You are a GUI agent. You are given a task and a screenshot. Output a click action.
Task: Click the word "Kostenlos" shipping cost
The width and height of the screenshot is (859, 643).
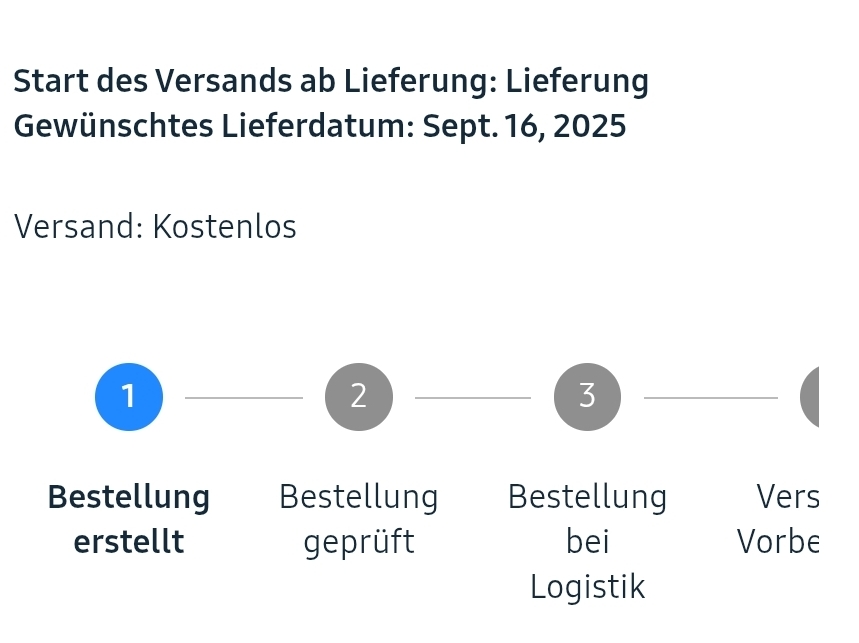click(x=224, y=227)
